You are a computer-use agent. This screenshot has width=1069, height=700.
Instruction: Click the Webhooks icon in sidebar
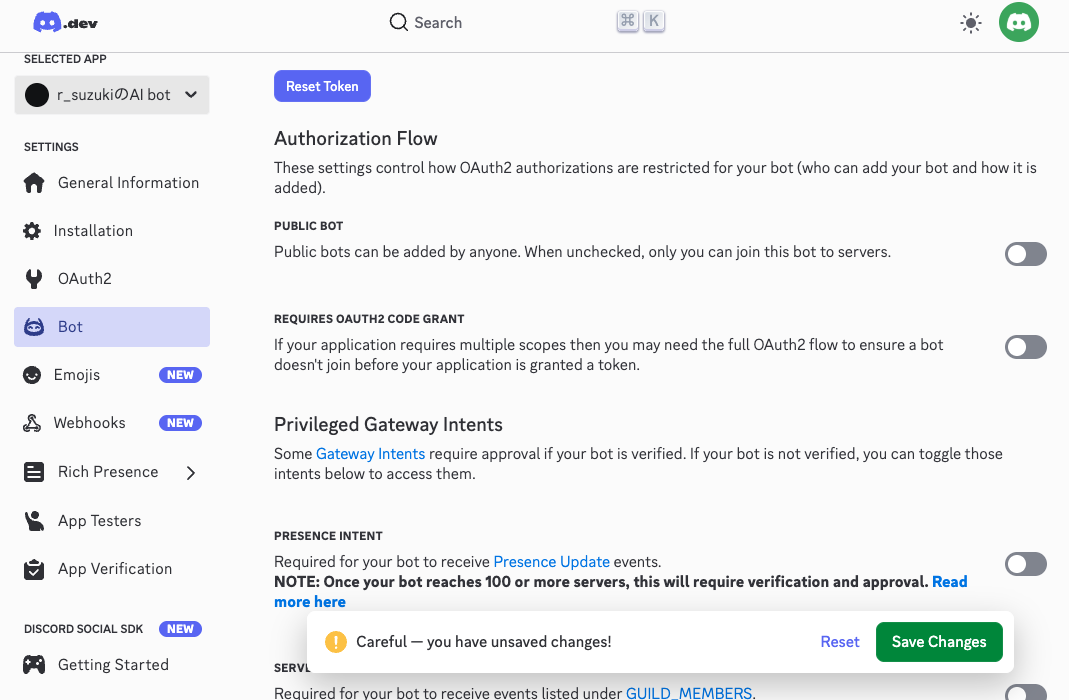33,423
